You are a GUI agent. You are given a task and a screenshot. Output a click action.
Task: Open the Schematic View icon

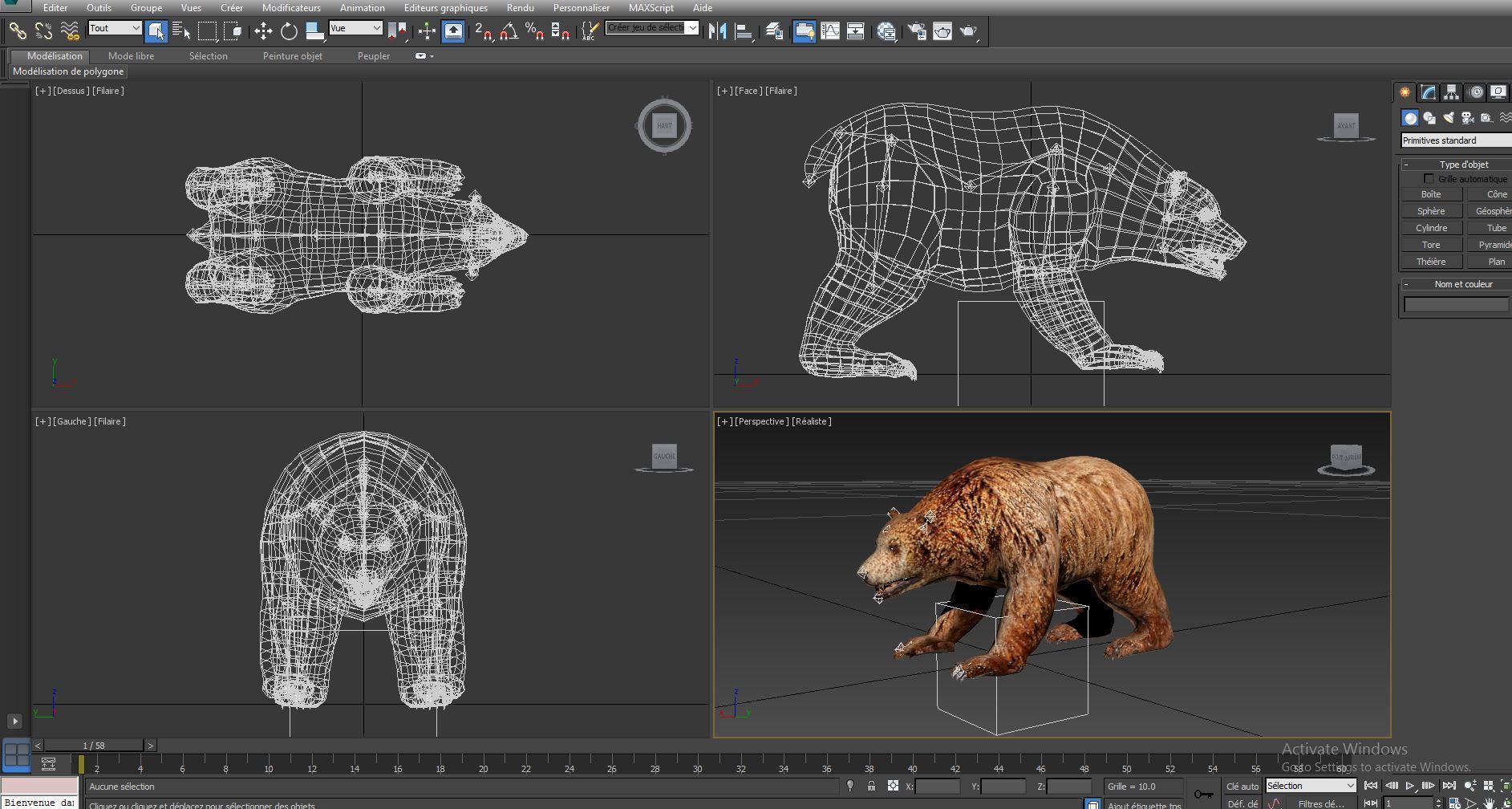coord(856,31)
